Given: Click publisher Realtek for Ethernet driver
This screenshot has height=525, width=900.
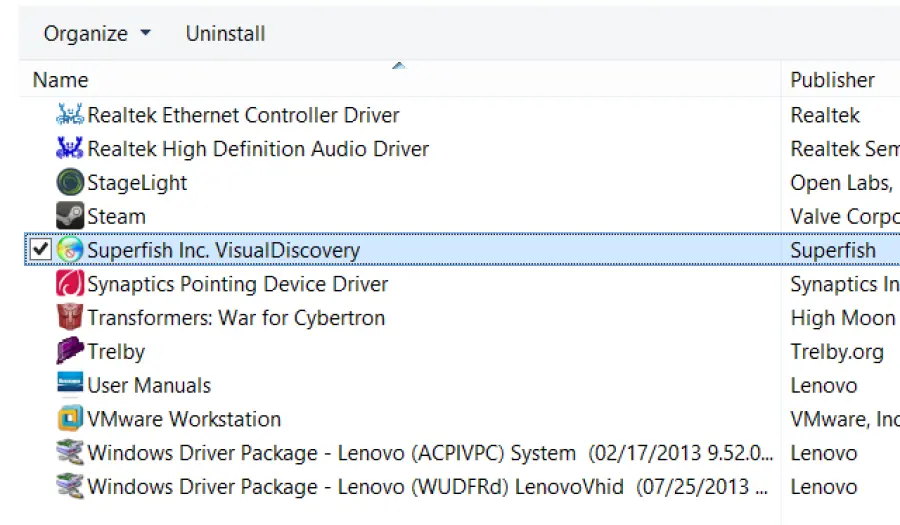Looking at the screenshot, I should (x=825, y=115).
